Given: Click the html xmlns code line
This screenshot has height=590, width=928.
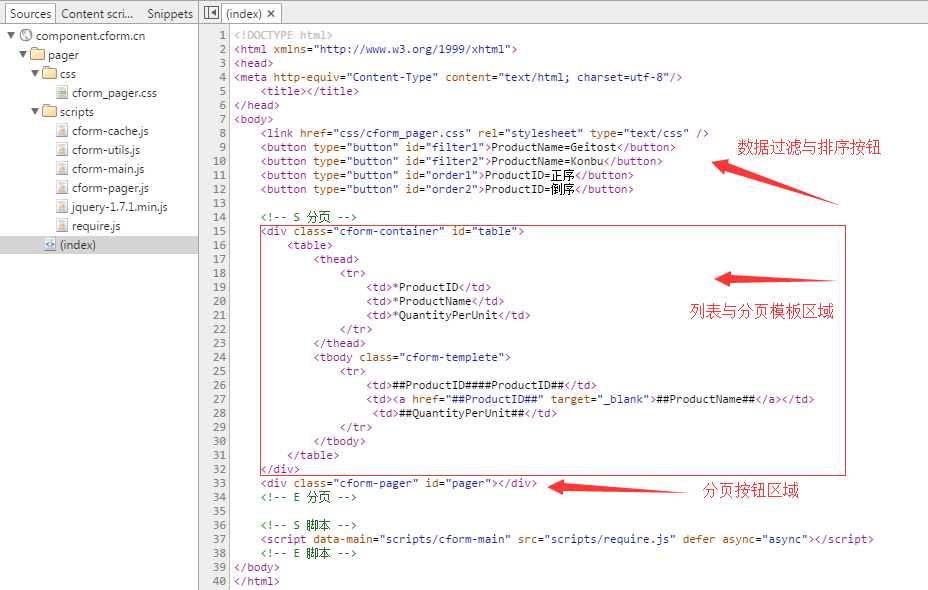Looking at the screenshot, I should click(x=376, y=49).
